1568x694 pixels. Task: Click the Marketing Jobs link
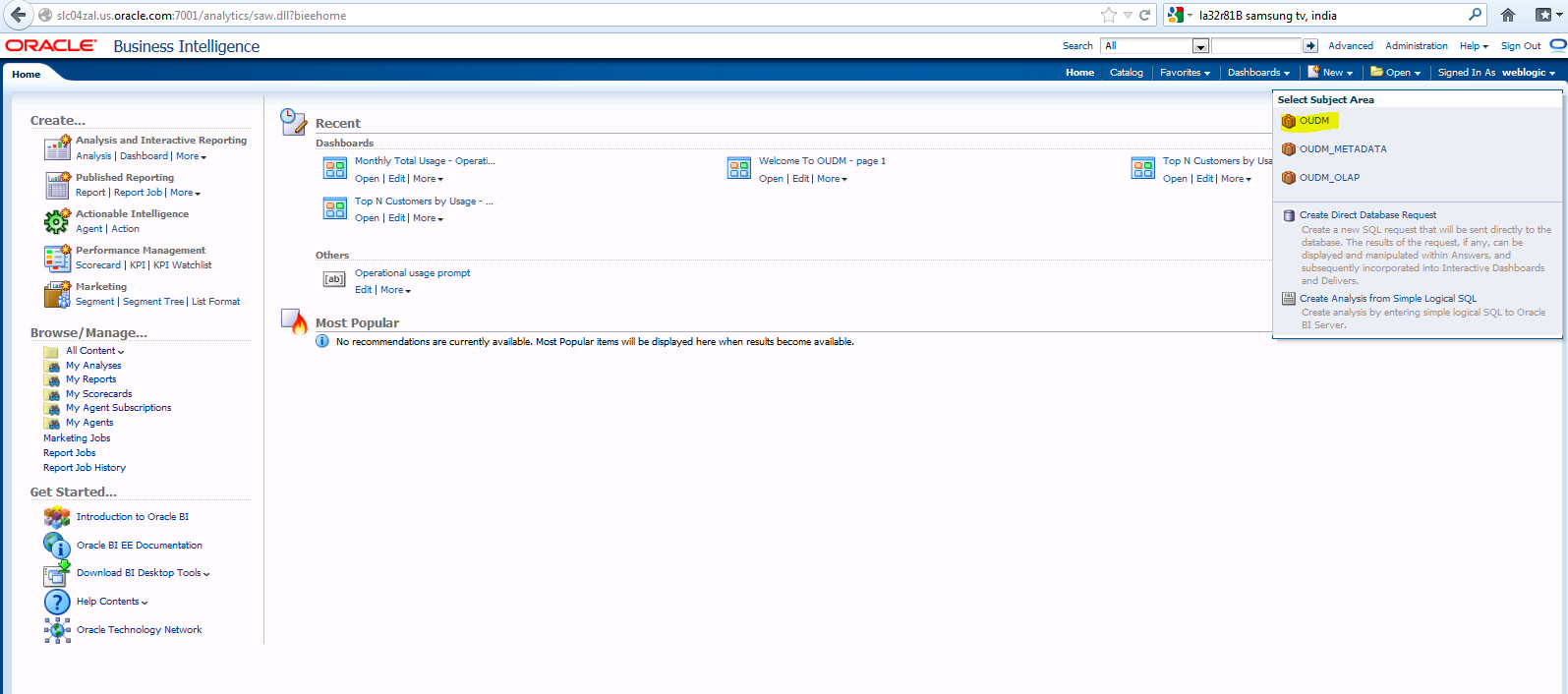pyautogui.click(x=77, y=438)
